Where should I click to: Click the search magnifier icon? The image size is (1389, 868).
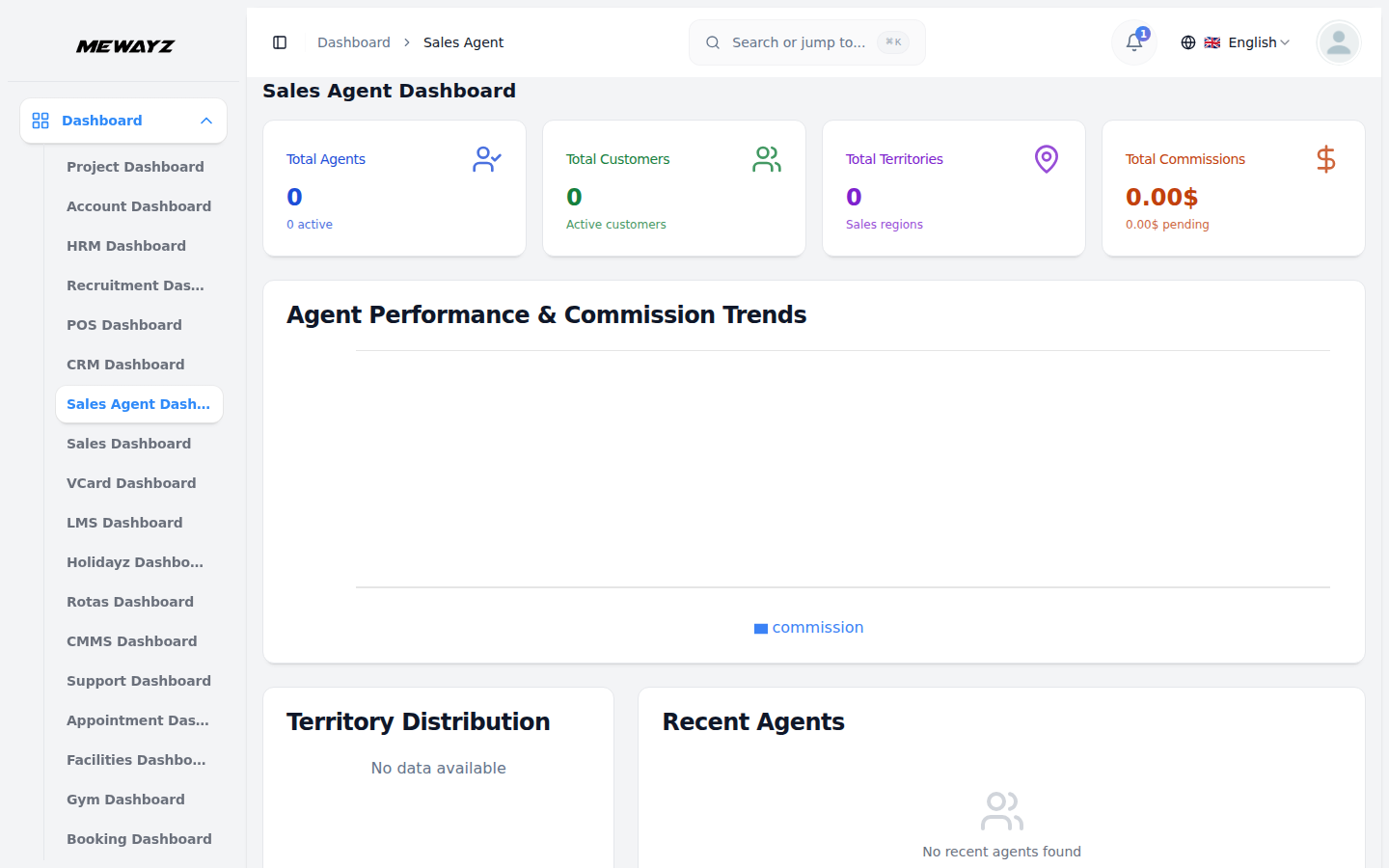pos(712,42)
